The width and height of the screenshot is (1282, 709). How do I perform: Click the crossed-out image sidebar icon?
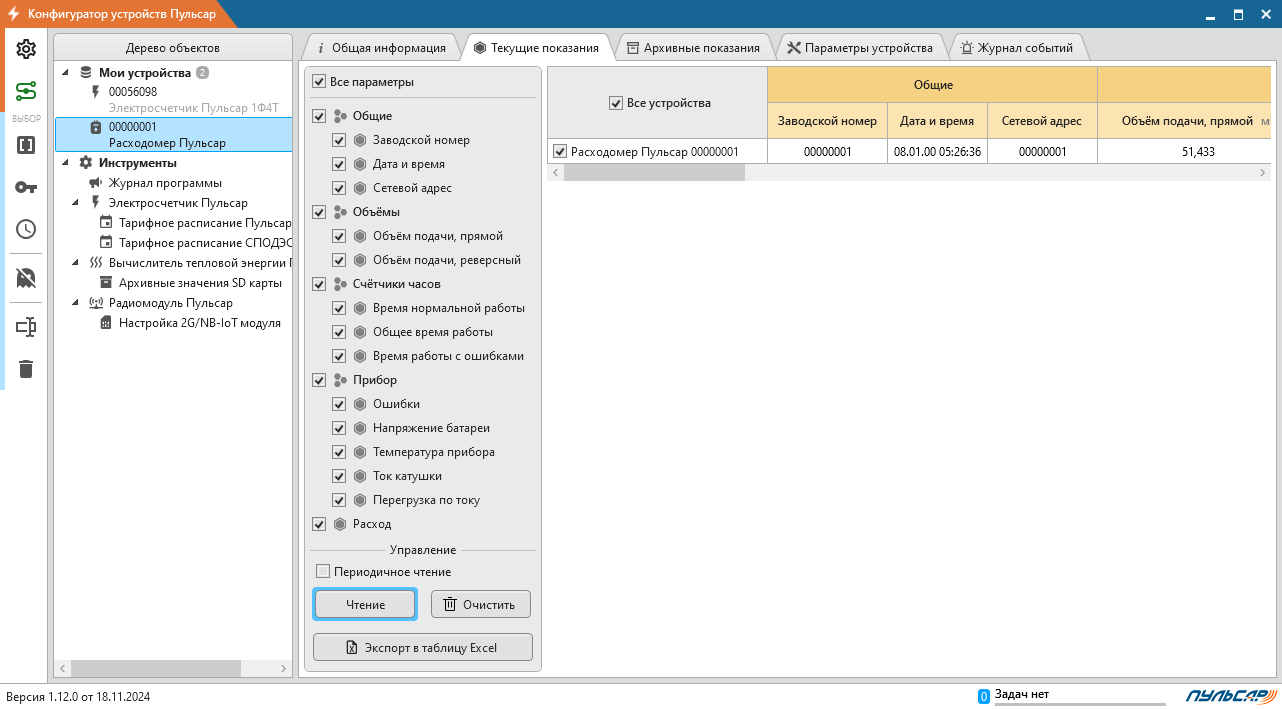pyautogui.click(x=26, y=278)
